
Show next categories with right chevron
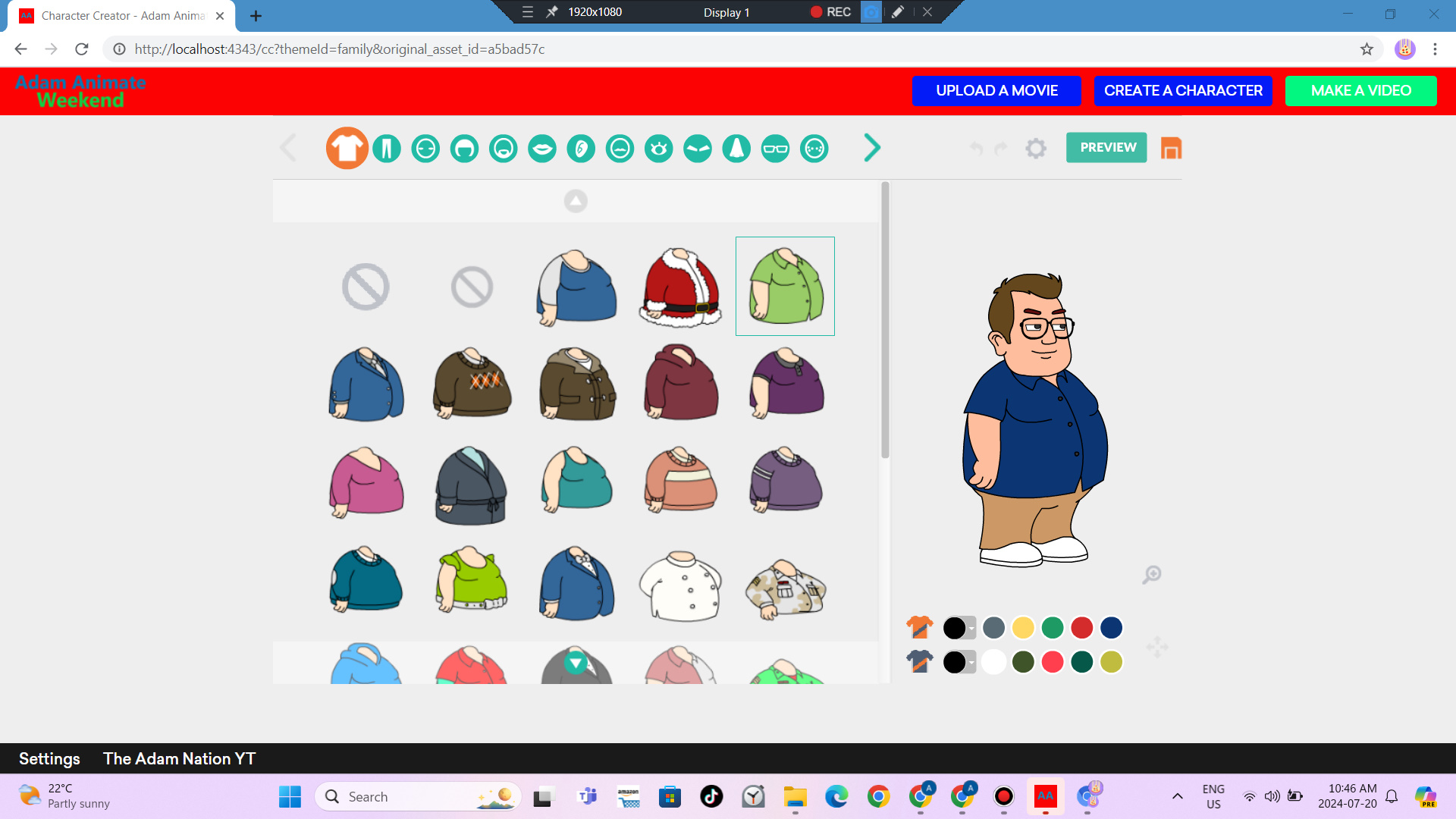pos(872,148)
